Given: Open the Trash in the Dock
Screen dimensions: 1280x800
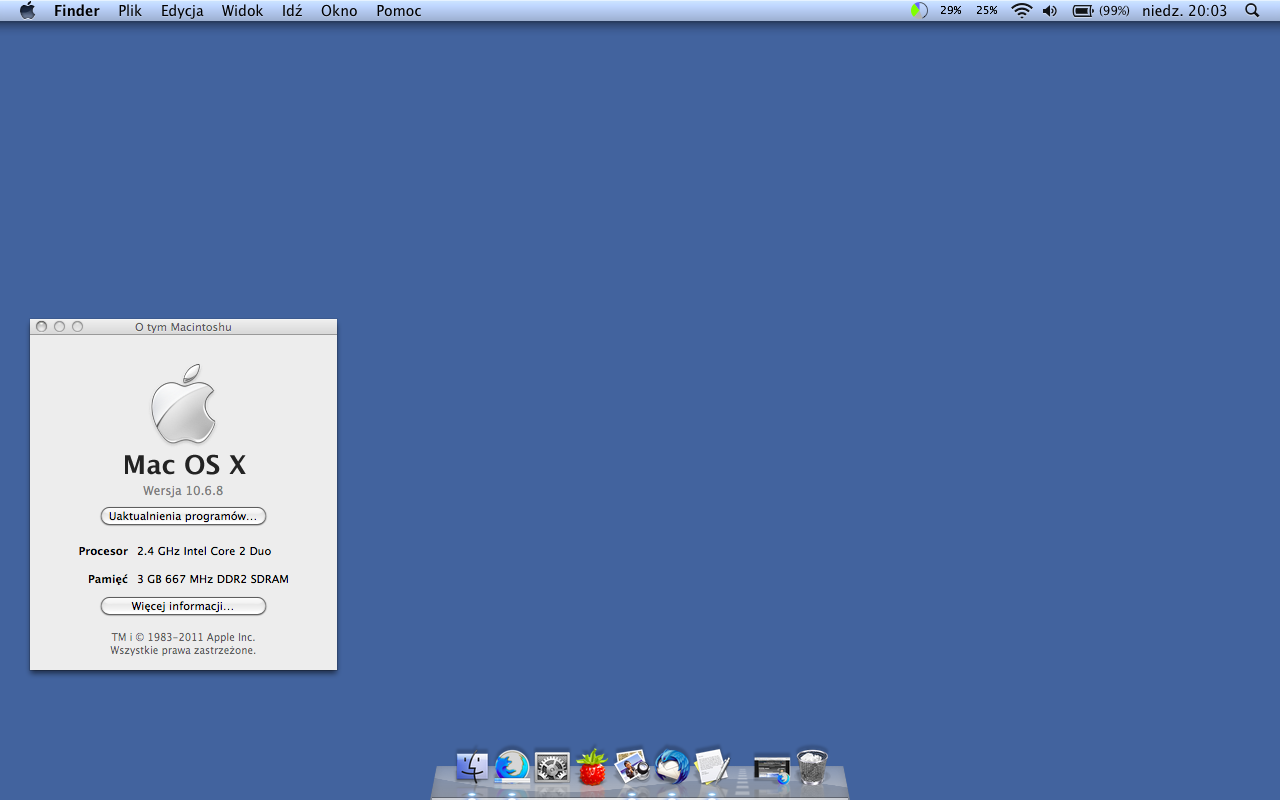Looking at the screenshot, I should tap(812, 767).
